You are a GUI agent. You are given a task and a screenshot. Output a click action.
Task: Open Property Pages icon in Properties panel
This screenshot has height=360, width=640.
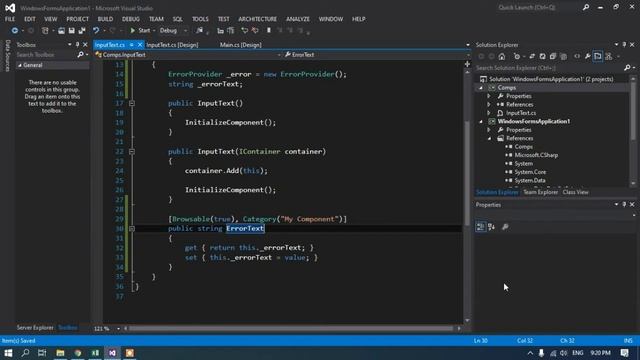[x=505, y=227]
